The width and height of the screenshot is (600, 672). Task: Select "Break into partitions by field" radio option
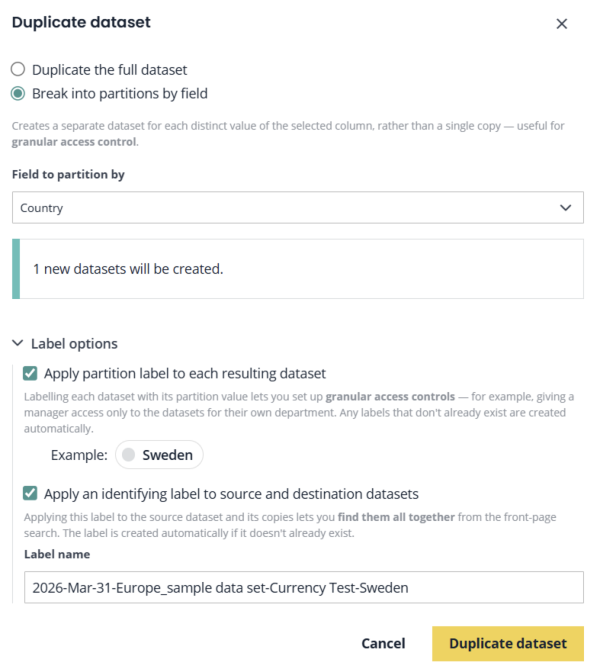coord(18,93)
